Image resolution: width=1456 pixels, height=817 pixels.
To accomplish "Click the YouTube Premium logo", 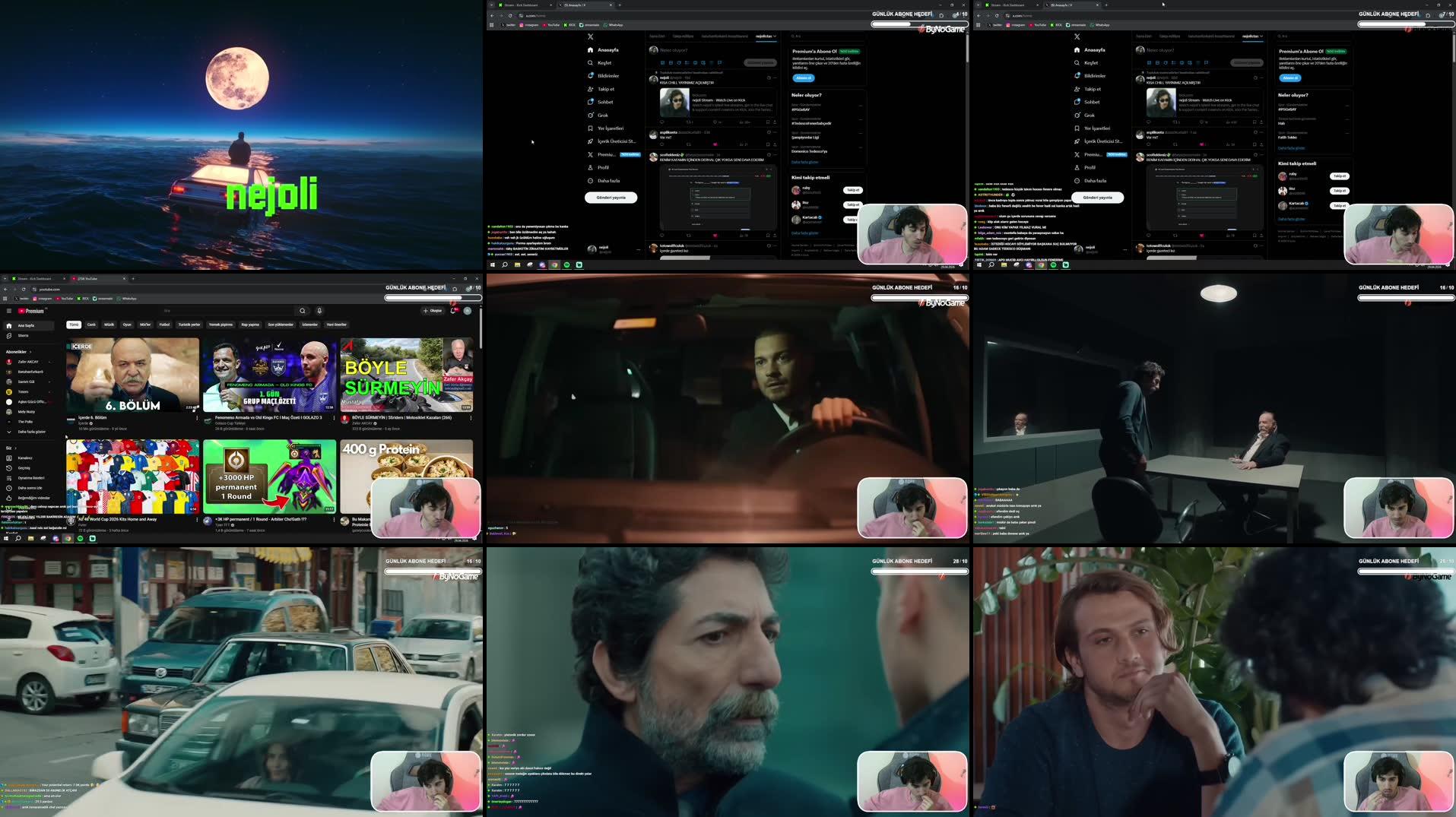I will pos(32,311).
